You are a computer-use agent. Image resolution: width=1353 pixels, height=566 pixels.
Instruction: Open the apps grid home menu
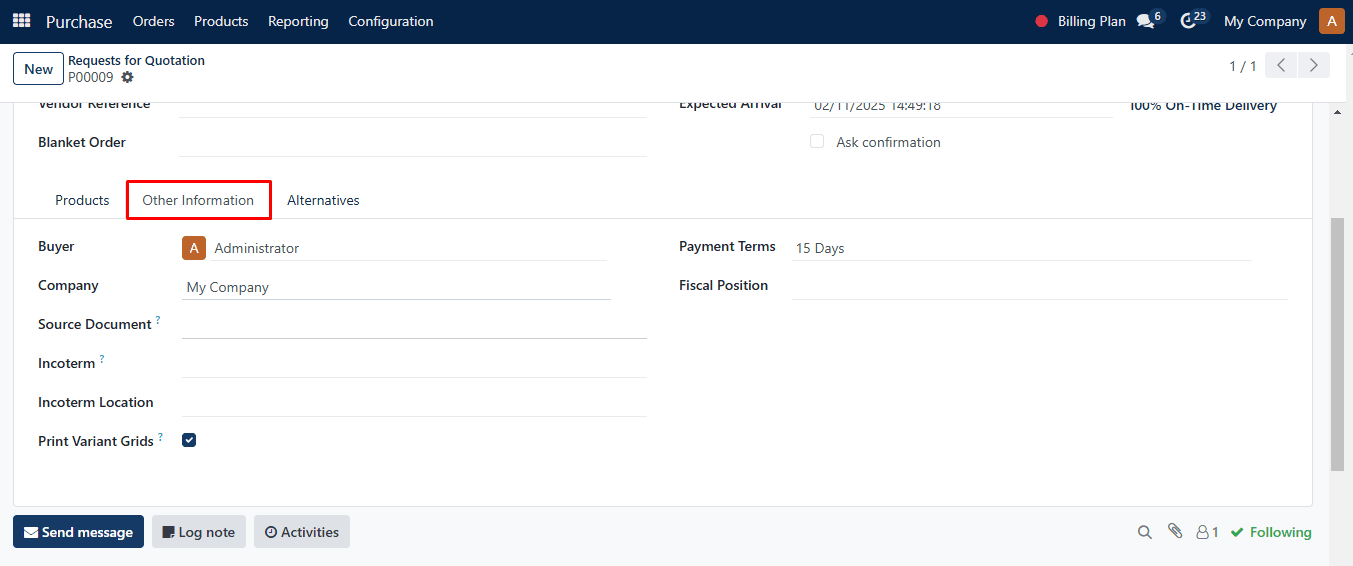click(21, 20)
